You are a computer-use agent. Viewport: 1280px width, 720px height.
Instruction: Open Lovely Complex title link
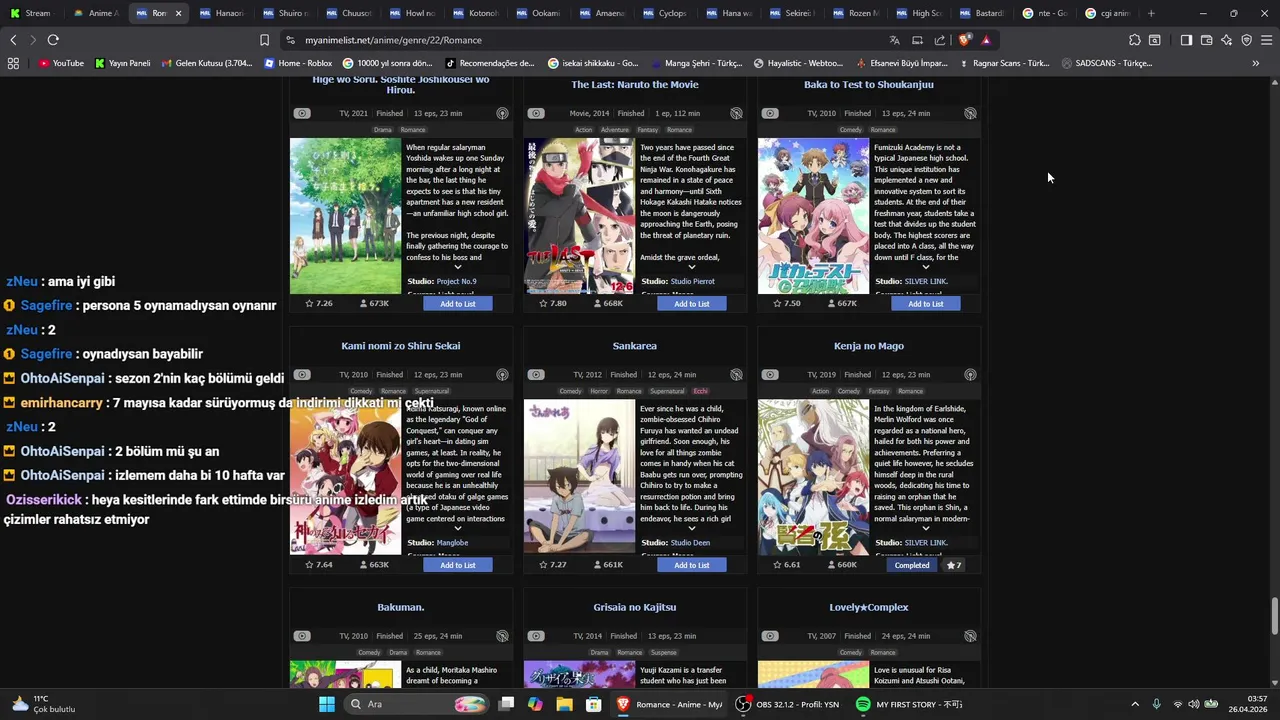tap(869, 607)
